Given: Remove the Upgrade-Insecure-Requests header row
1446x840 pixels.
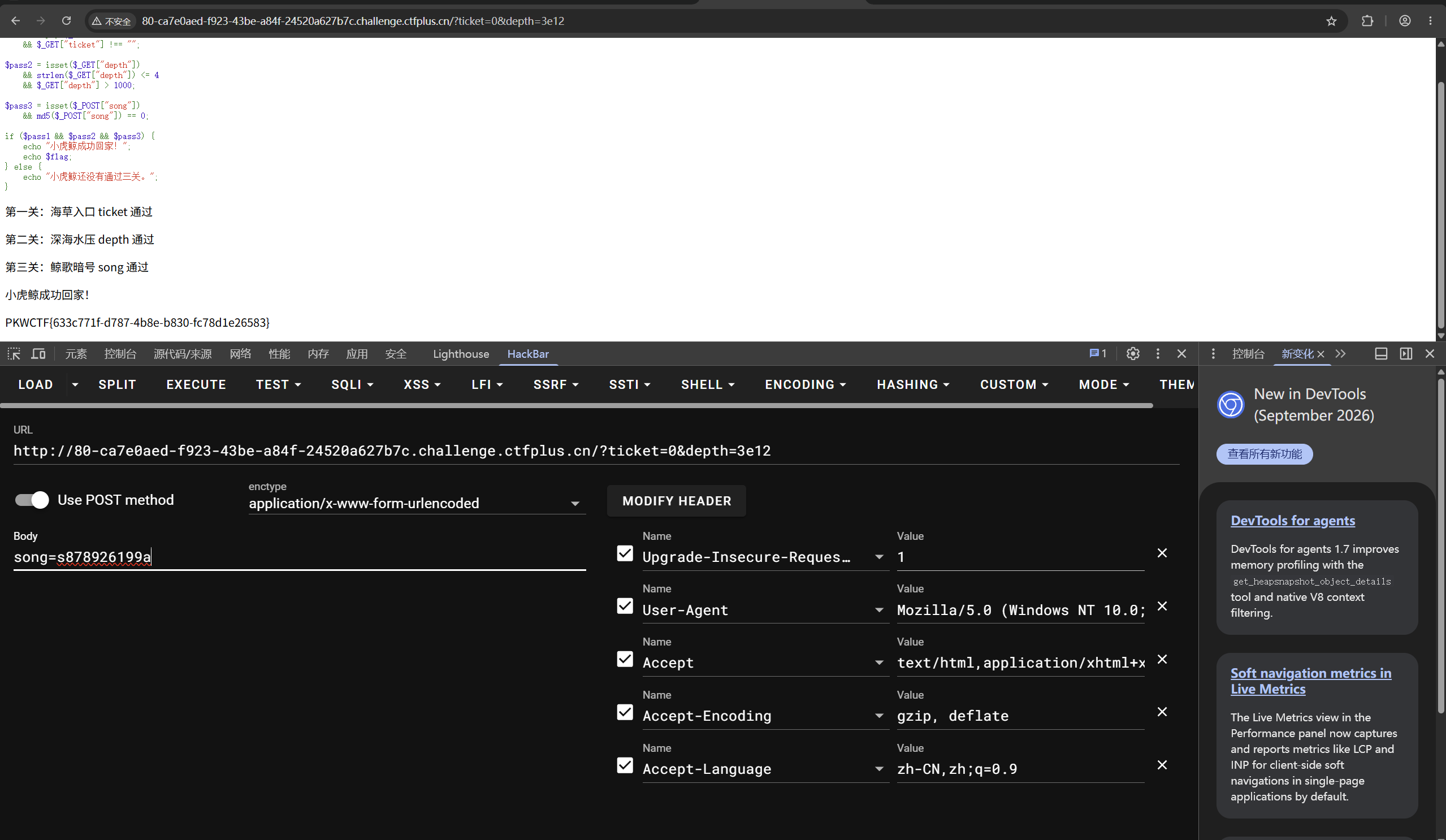Looking at the screenshot, I should click(1162, 553).
